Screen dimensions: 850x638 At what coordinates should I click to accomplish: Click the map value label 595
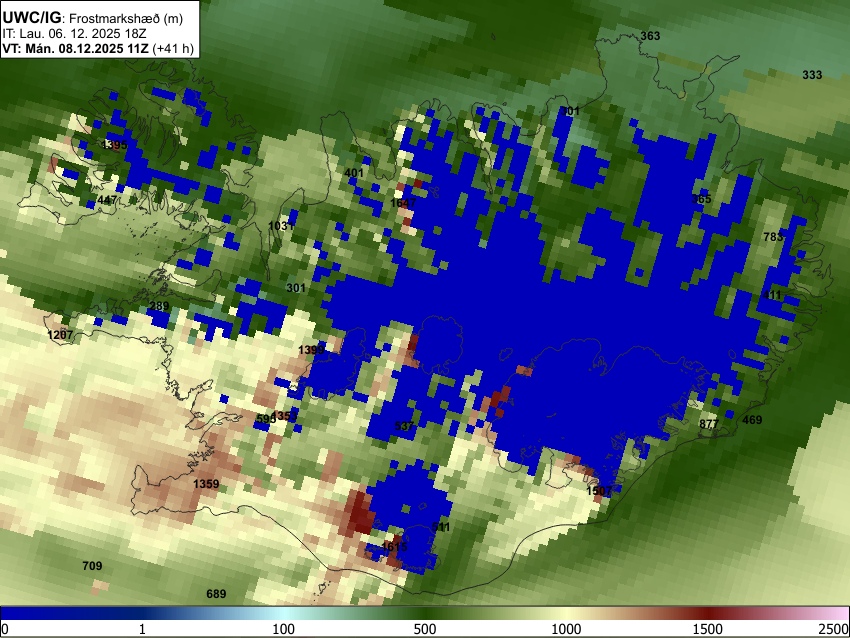tap(266, 419)
